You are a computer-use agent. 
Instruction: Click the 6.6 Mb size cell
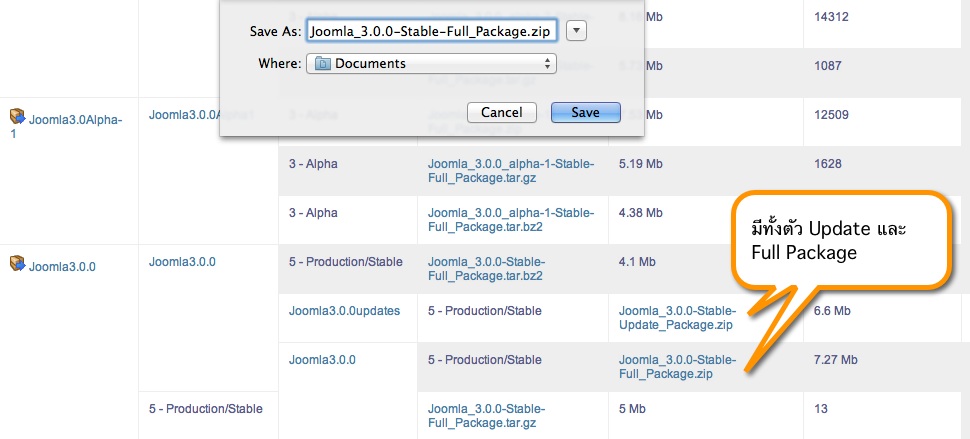coord(832,311)
